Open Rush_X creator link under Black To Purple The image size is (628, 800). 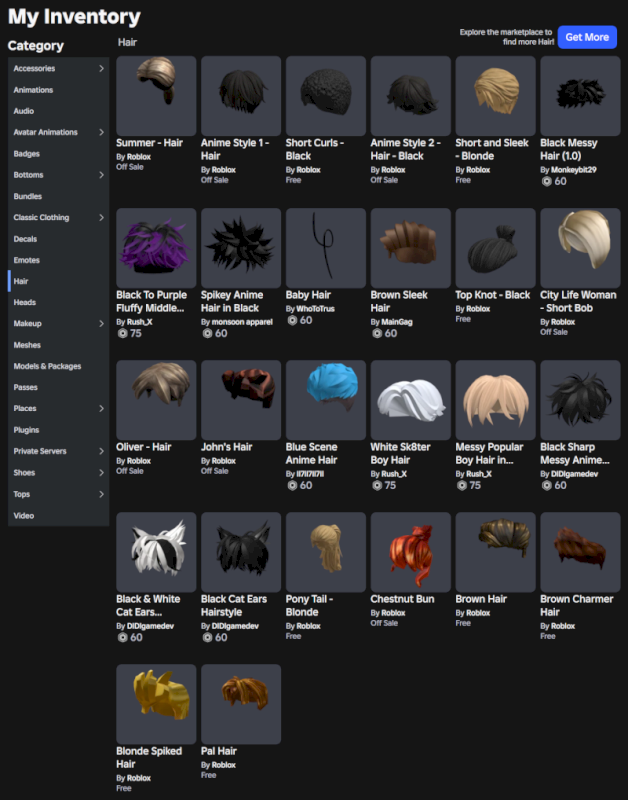point(139,322)
